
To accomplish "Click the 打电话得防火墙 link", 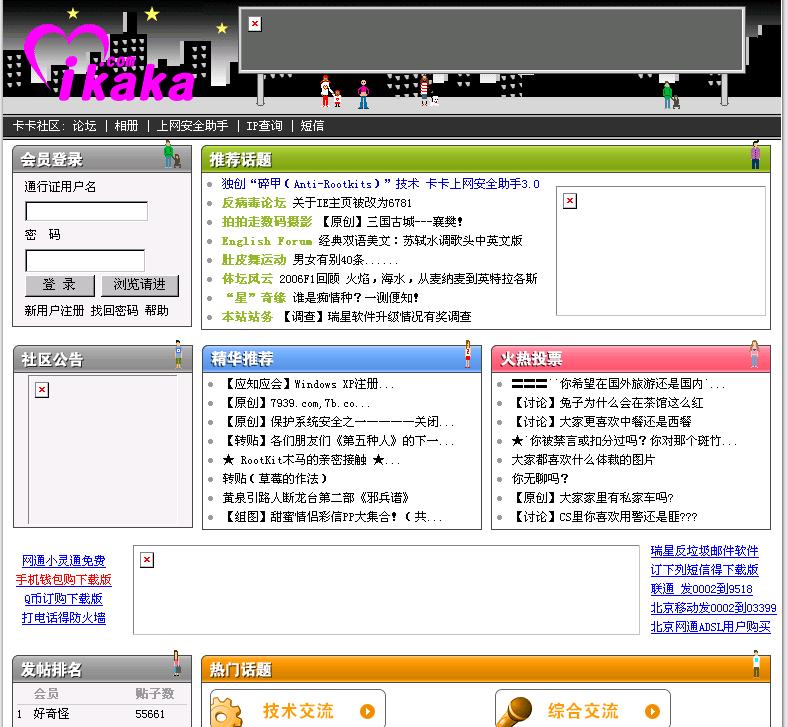I will pyautogui.click(x=63, y=617).
